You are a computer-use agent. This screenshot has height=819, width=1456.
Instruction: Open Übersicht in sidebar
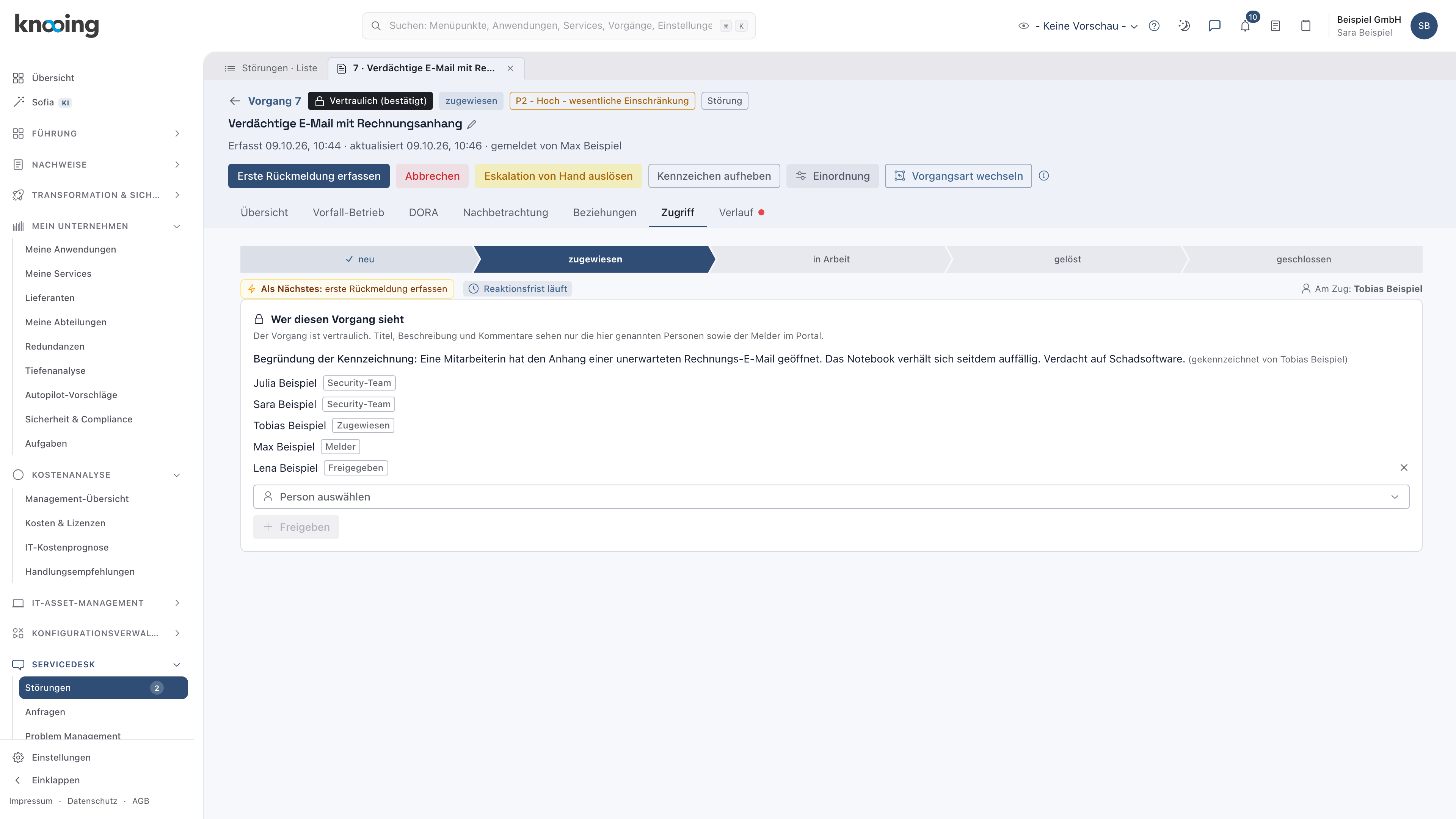[x=44, y=78]
